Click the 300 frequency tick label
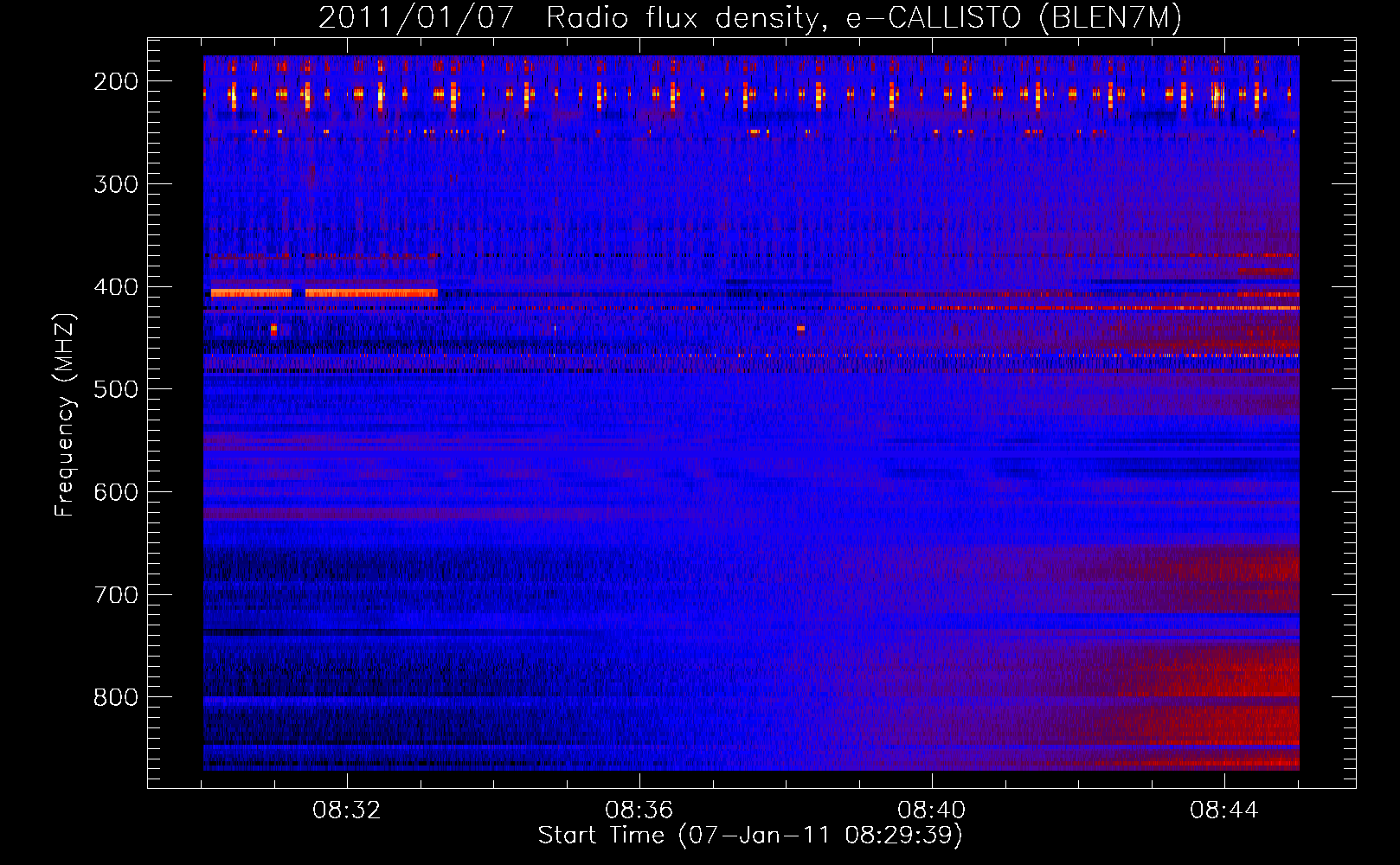 click(x=116, y=184)
